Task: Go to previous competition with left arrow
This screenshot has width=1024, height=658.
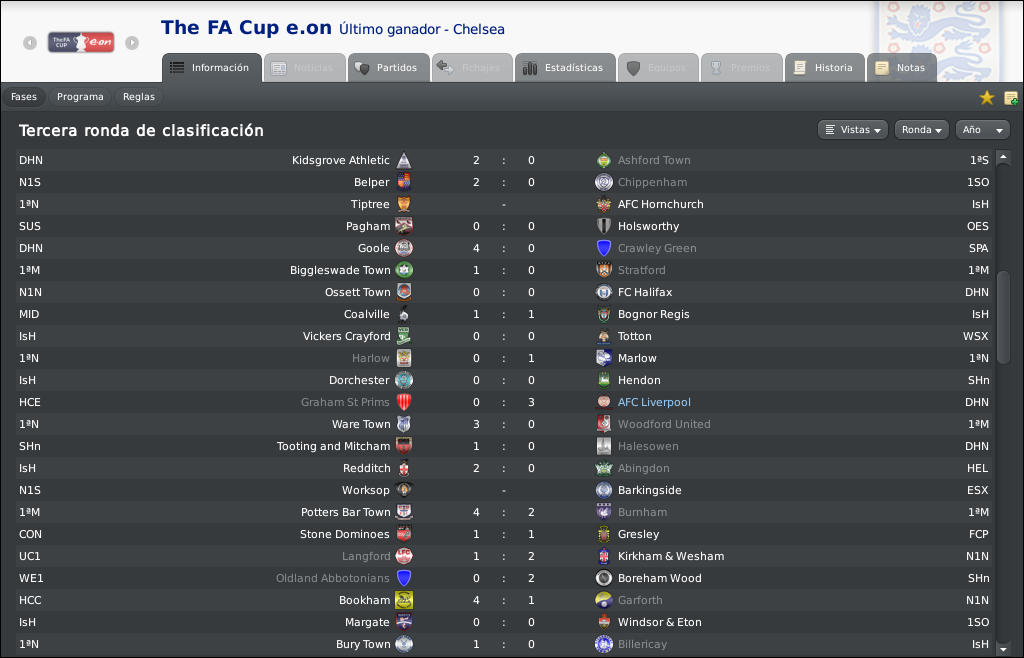Action: 30,43
